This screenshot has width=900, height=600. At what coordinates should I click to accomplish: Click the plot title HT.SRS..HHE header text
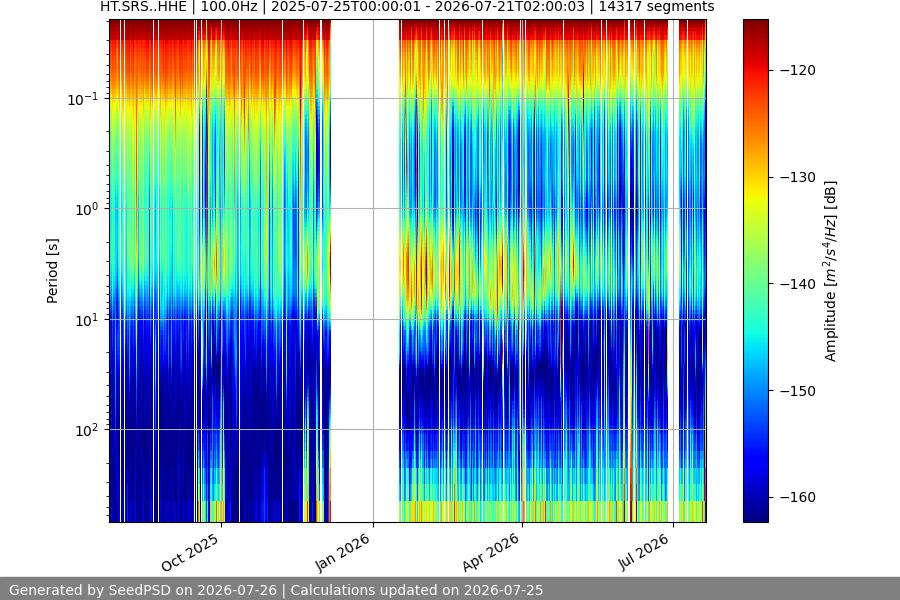coord(407,7)
